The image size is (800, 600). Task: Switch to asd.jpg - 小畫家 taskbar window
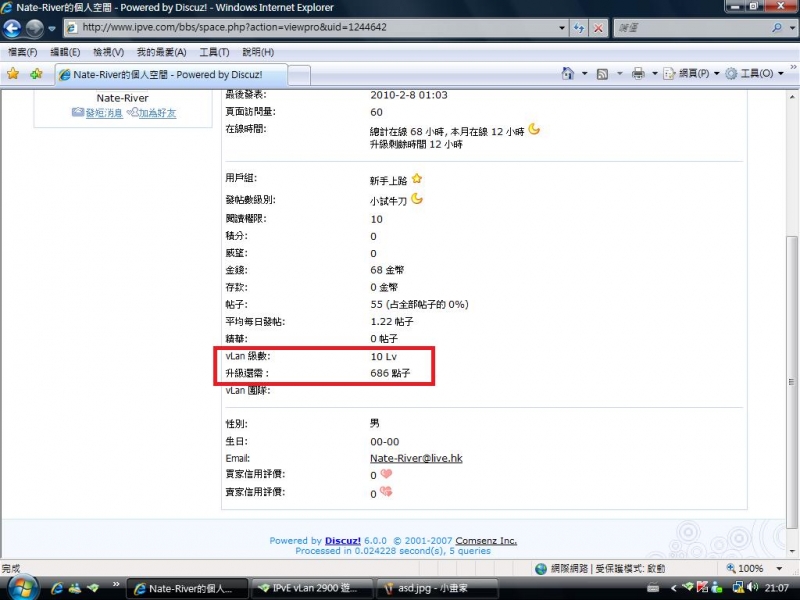pos(437,588)
